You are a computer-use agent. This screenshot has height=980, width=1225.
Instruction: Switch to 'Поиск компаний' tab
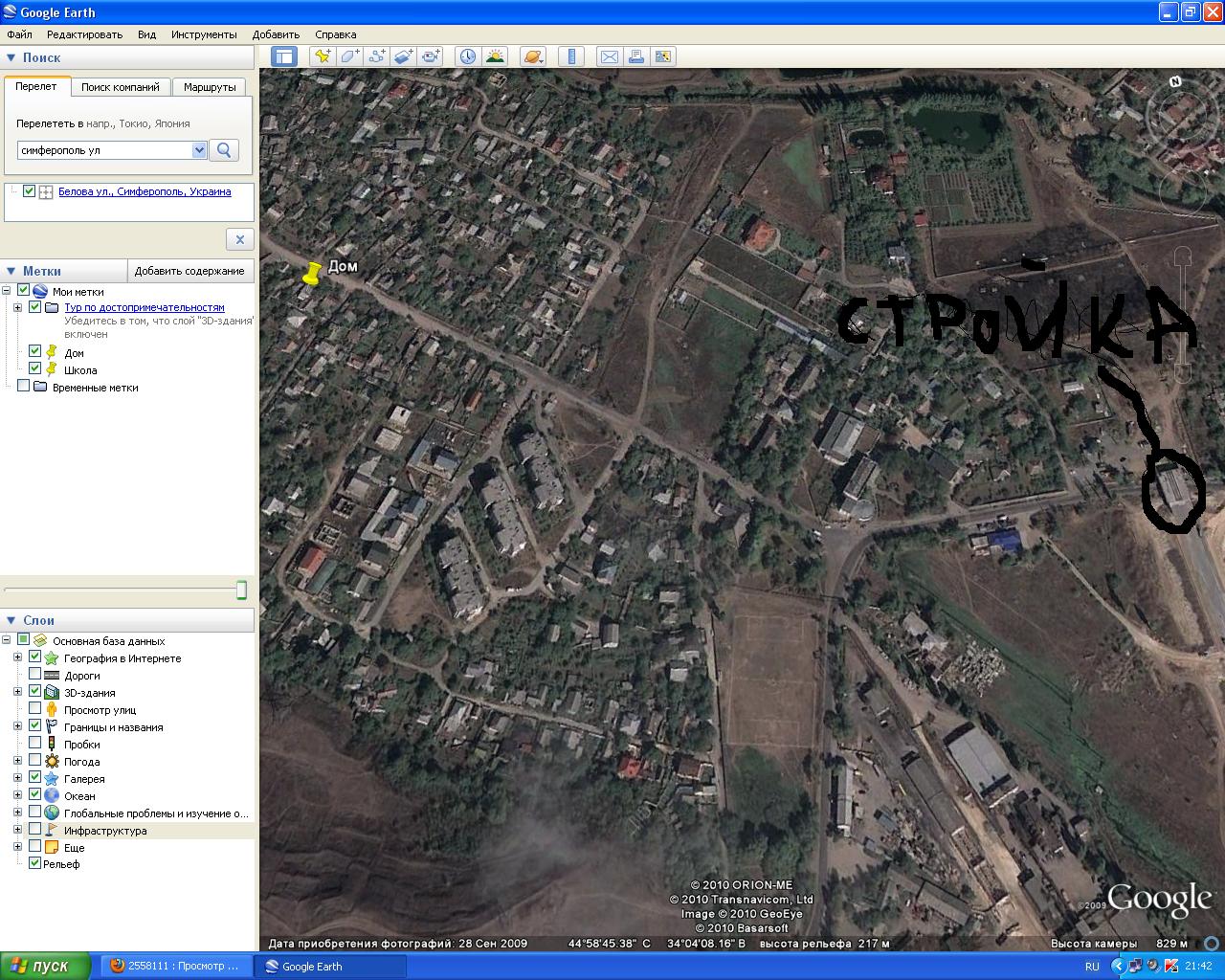[121, 87]
